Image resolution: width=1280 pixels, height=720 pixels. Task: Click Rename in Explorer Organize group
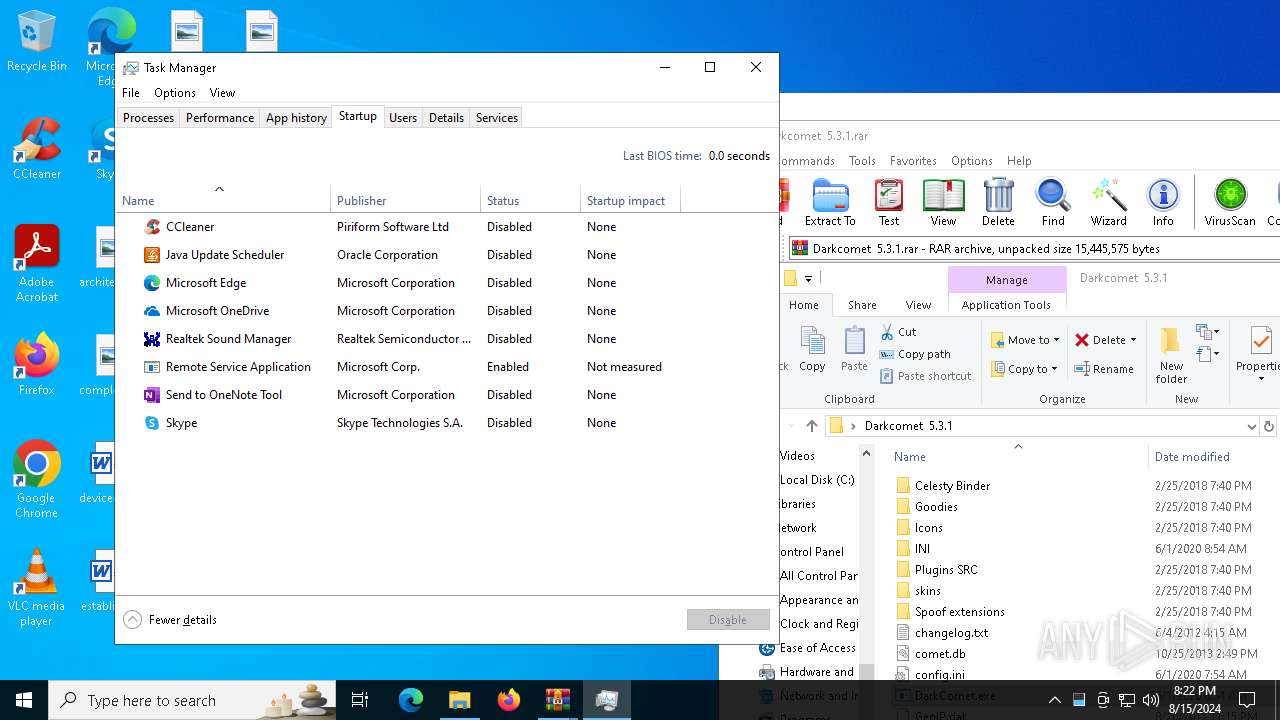(1104, 369)
